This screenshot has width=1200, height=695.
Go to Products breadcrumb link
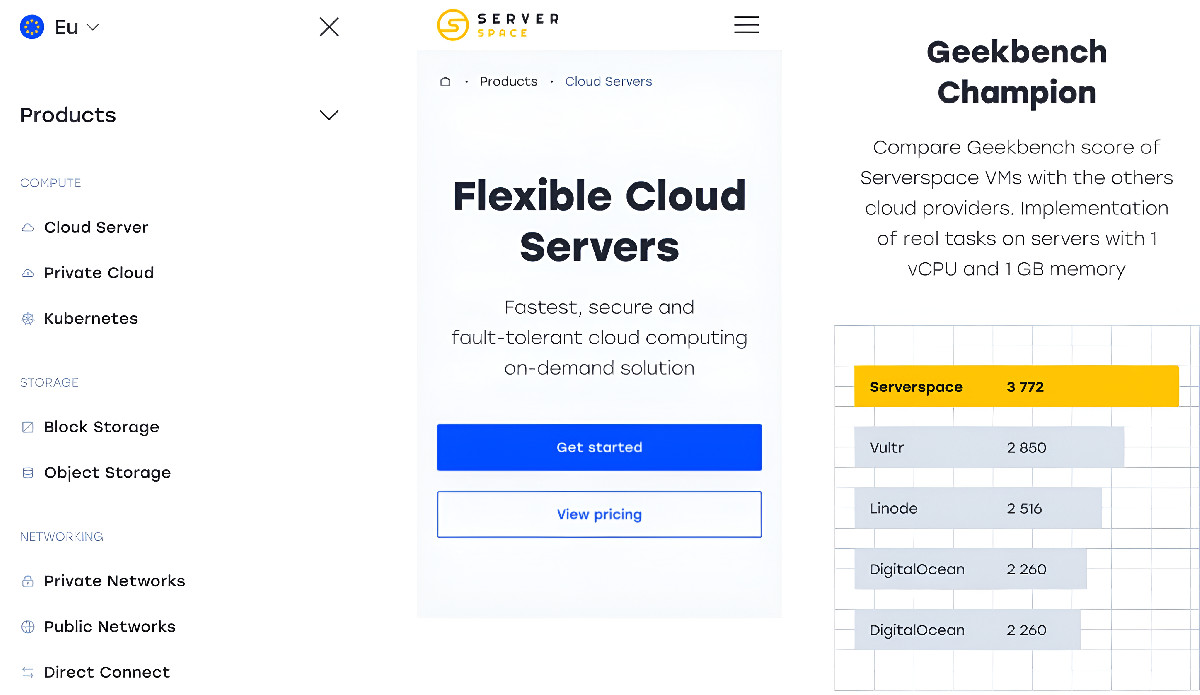508,82
